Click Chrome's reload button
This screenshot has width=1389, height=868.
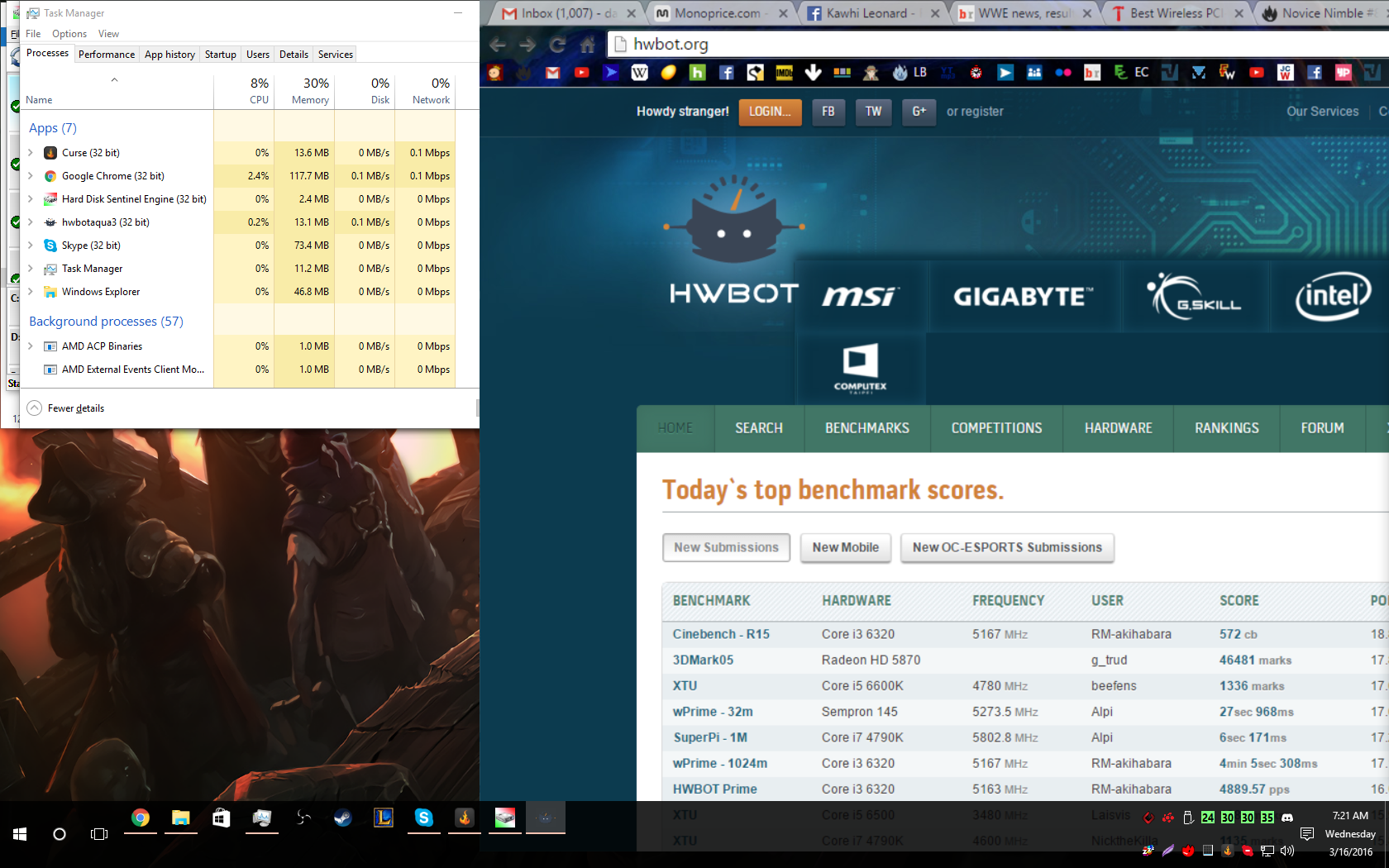tap(557, 45)
